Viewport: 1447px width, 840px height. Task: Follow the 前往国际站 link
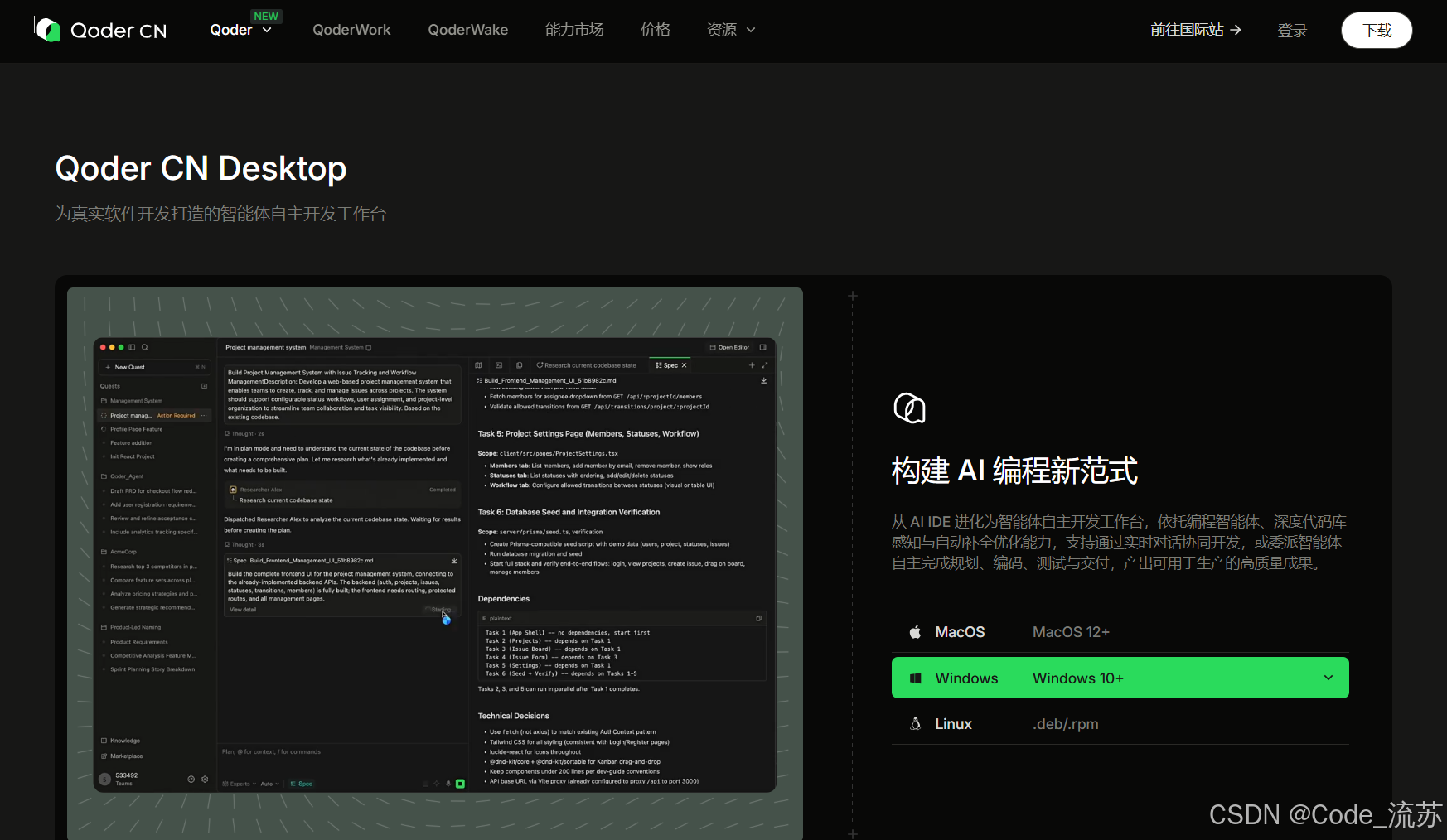click(1196, 30)
